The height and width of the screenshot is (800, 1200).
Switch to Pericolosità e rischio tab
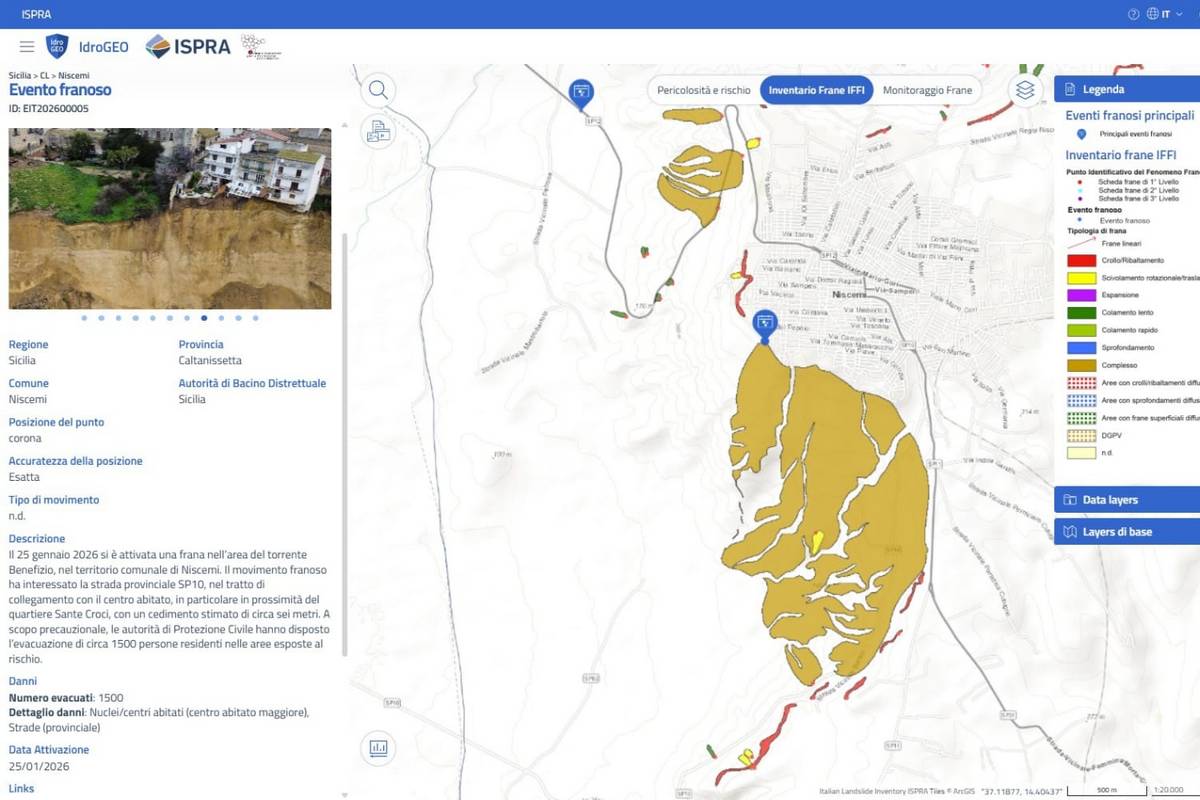pyautogui.click(x=703, y=90)
